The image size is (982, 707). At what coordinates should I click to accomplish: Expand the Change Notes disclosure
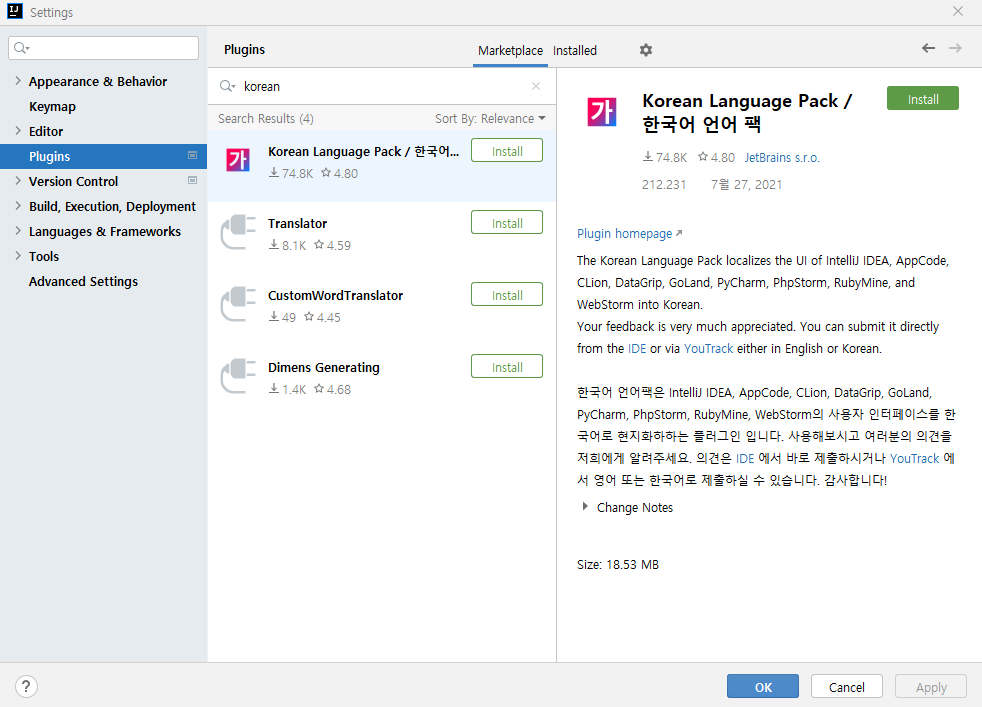(x=585, y=507)
